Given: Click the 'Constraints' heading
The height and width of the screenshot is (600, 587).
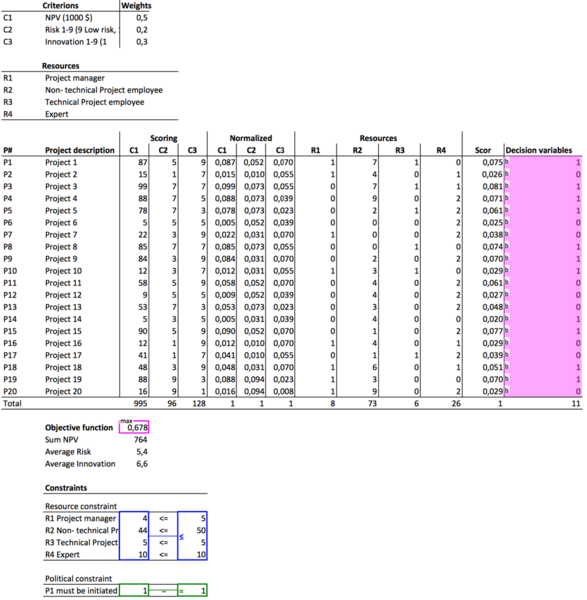Looking at the screenshot, I should 66,488.
